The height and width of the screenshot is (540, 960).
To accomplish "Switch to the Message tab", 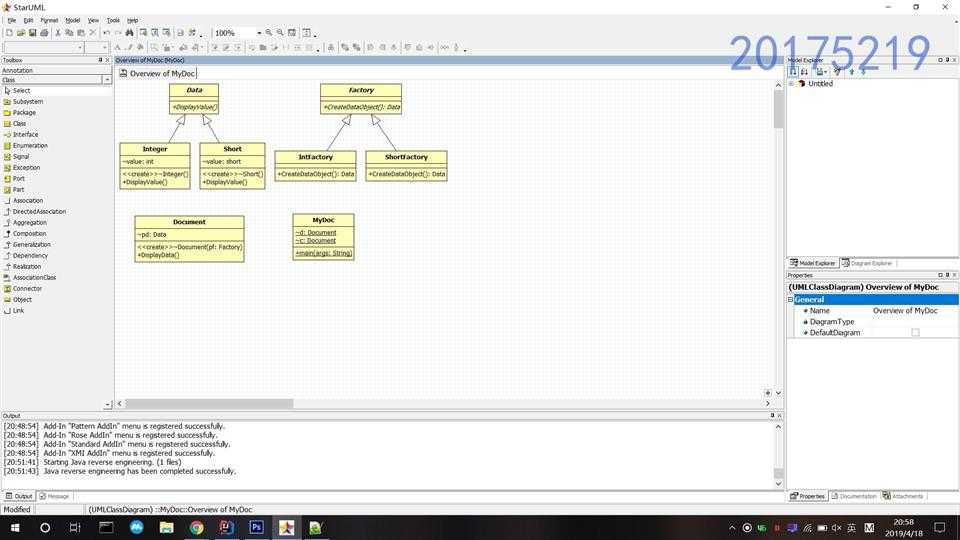I will tap(54, 497).
